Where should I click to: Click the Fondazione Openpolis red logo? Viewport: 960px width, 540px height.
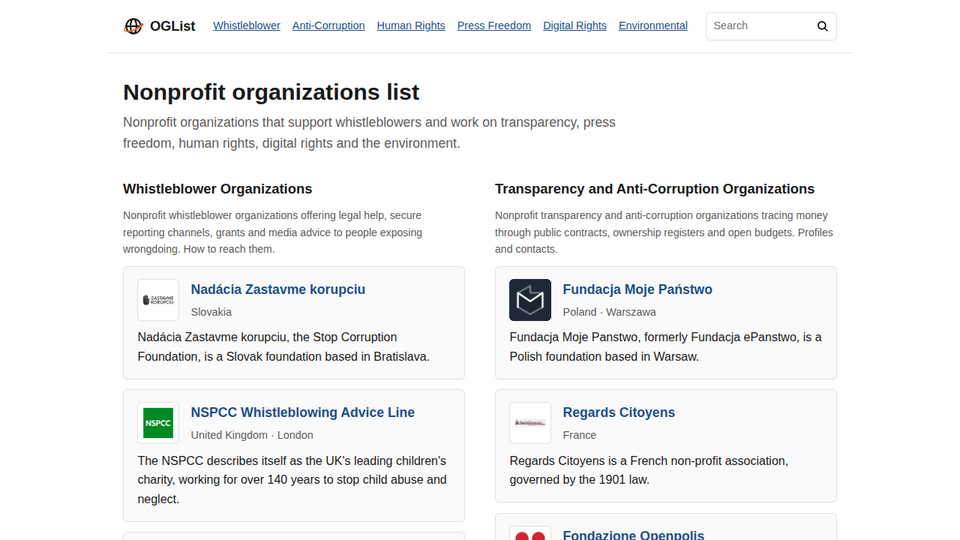coord(530,533)
